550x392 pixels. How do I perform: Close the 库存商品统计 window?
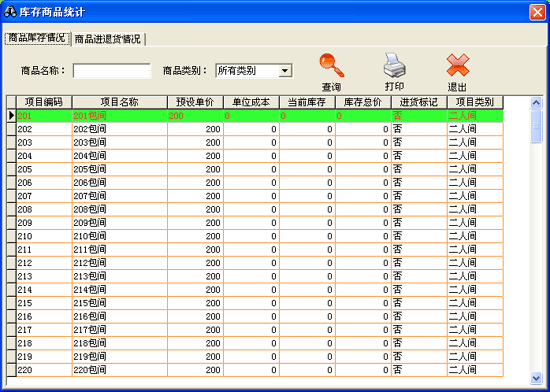pyautogui.click(x=537, y=13)
